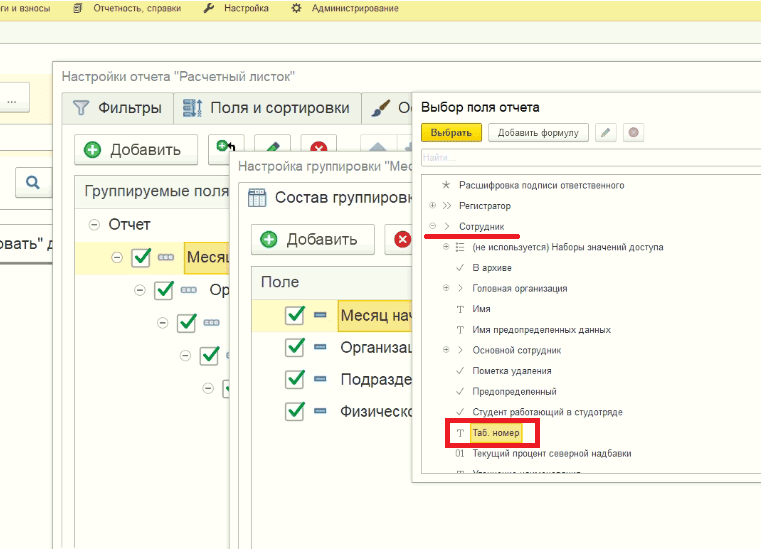Switch to the Поля и сортировки tab
Viewport: 761px width, 549px height.
[267, 108]
